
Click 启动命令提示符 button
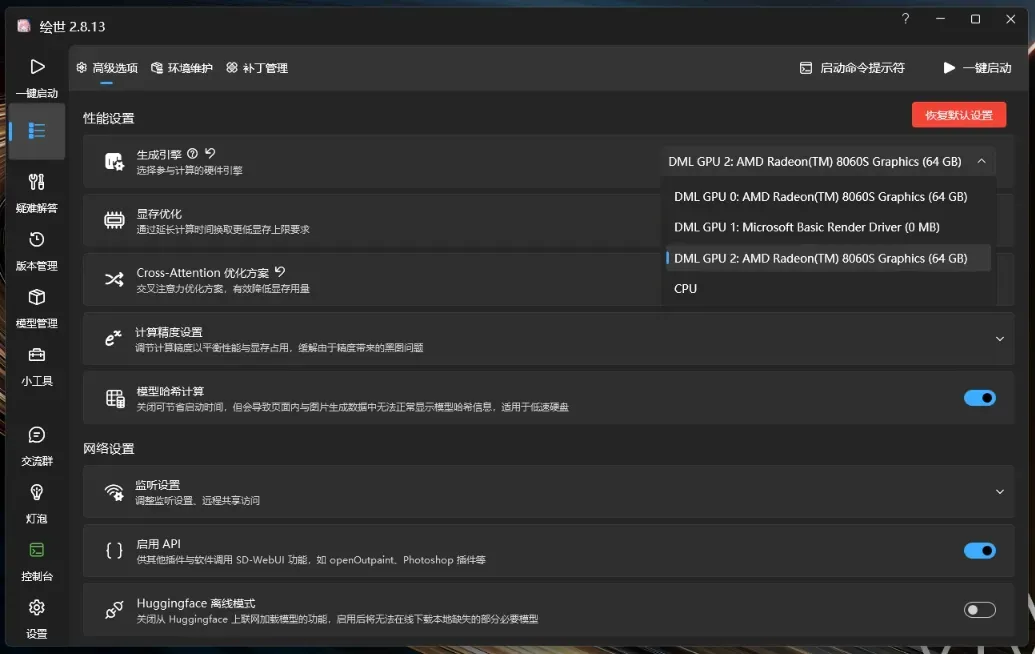point(852,68)
